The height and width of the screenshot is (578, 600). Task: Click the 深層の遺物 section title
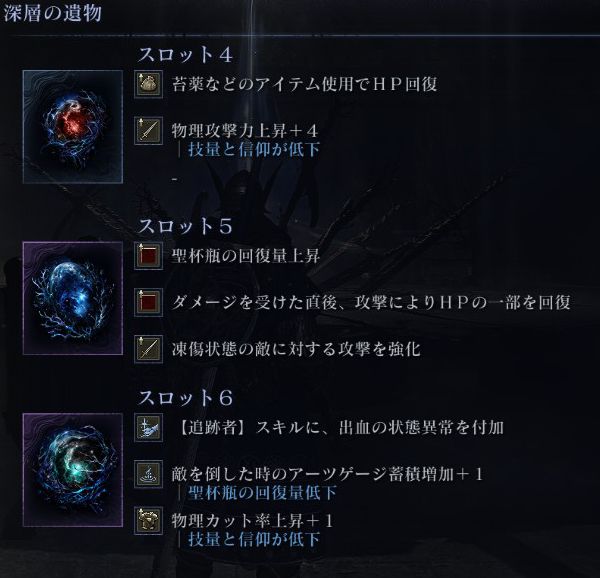pyautogui.click(x=52, y=13)
